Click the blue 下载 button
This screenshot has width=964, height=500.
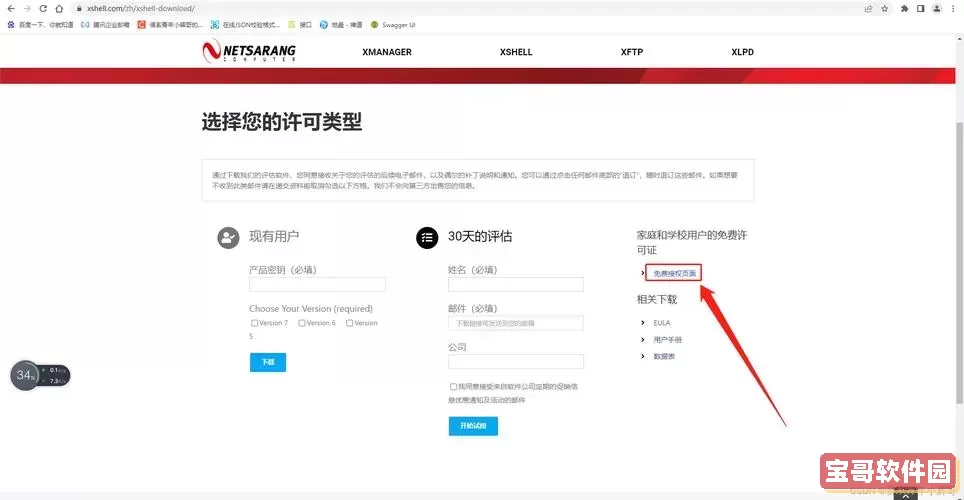click(268, 362)
